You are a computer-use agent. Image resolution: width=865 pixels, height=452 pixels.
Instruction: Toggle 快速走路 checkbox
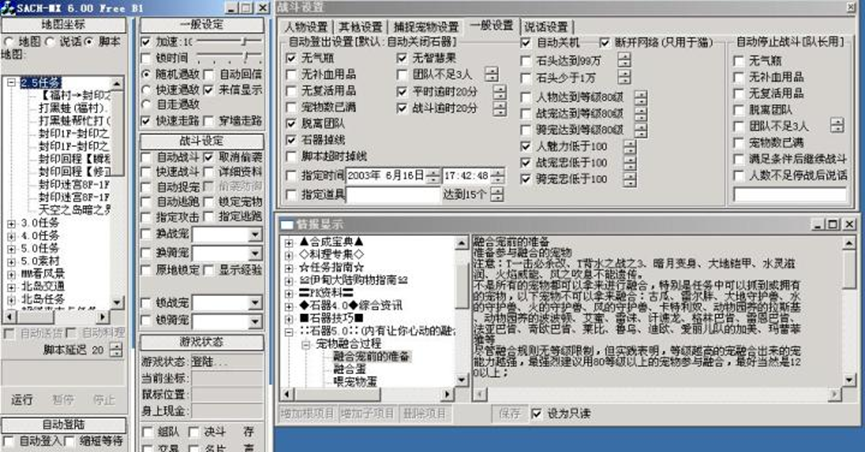[146, 120]
